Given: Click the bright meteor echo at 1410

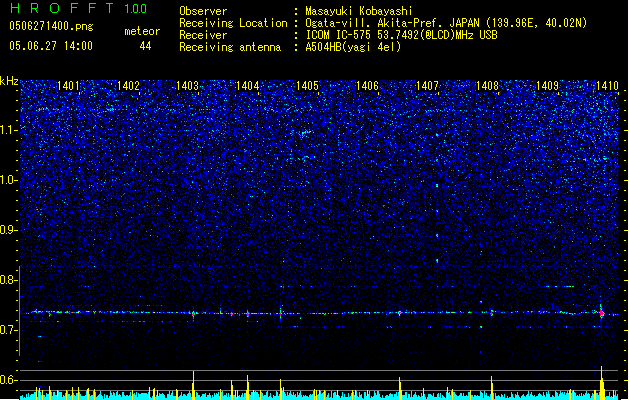Looking at the screenshot, I should (x=602, y=313).
